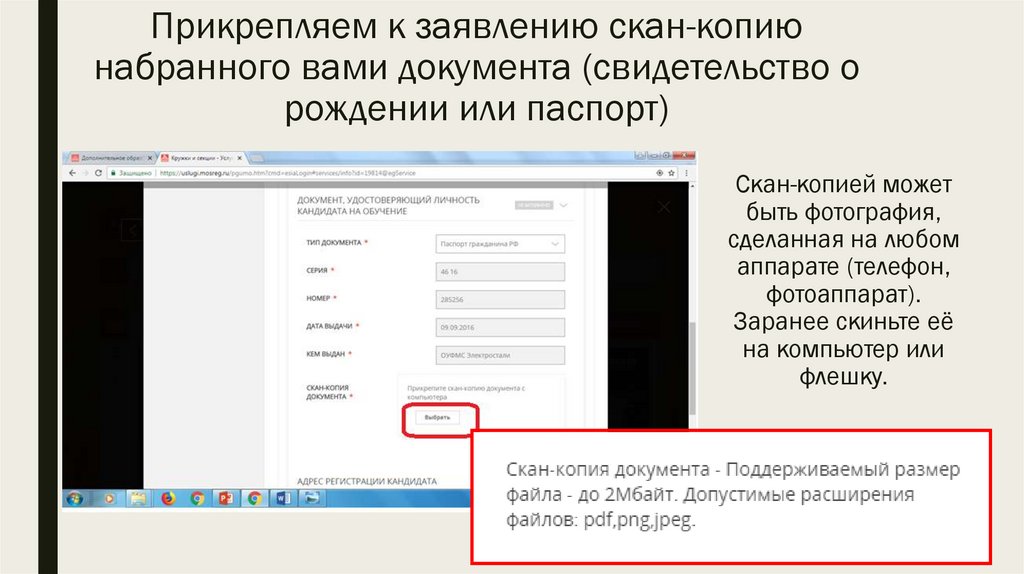Click 'АДРЕС РЕГИСТРАЦИИ КАНДИДАТА' heading

tap(367, 481)
